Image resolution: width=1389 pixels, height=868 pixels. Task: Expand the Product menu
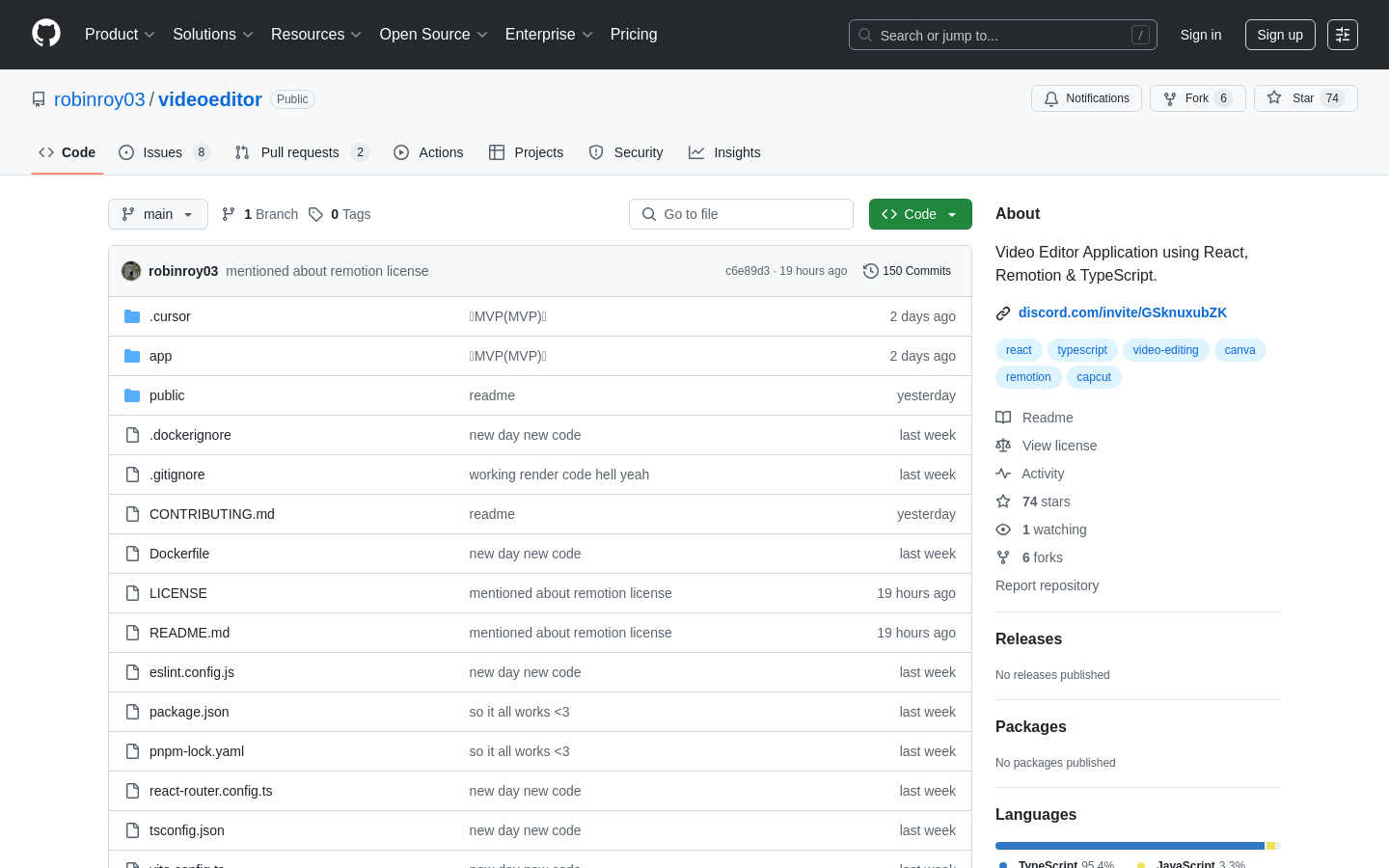coord(120,35)
